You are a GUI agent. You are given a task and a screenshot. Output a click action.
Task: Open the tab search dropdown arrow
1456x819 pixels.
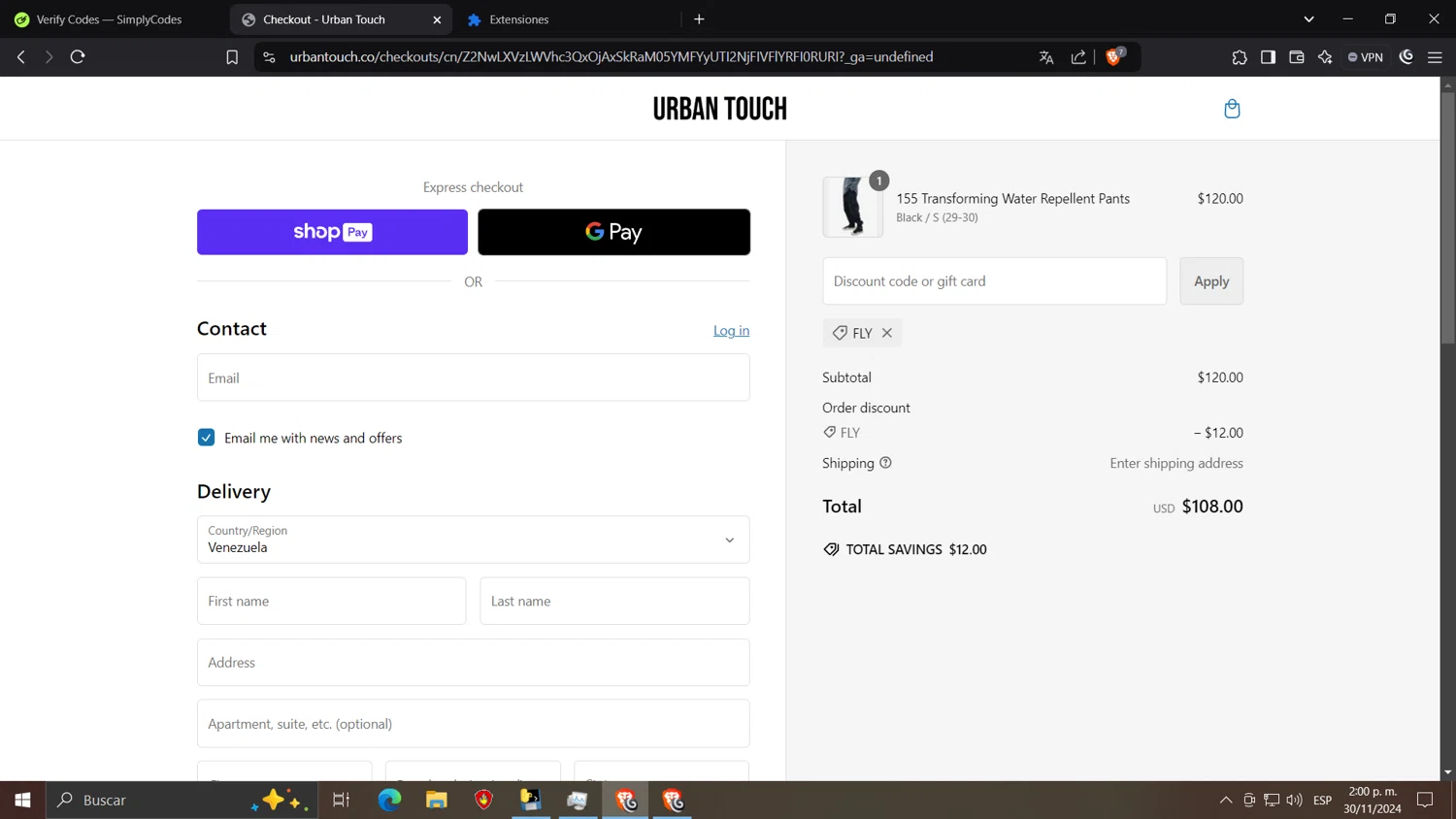(x=1308, y=19)
